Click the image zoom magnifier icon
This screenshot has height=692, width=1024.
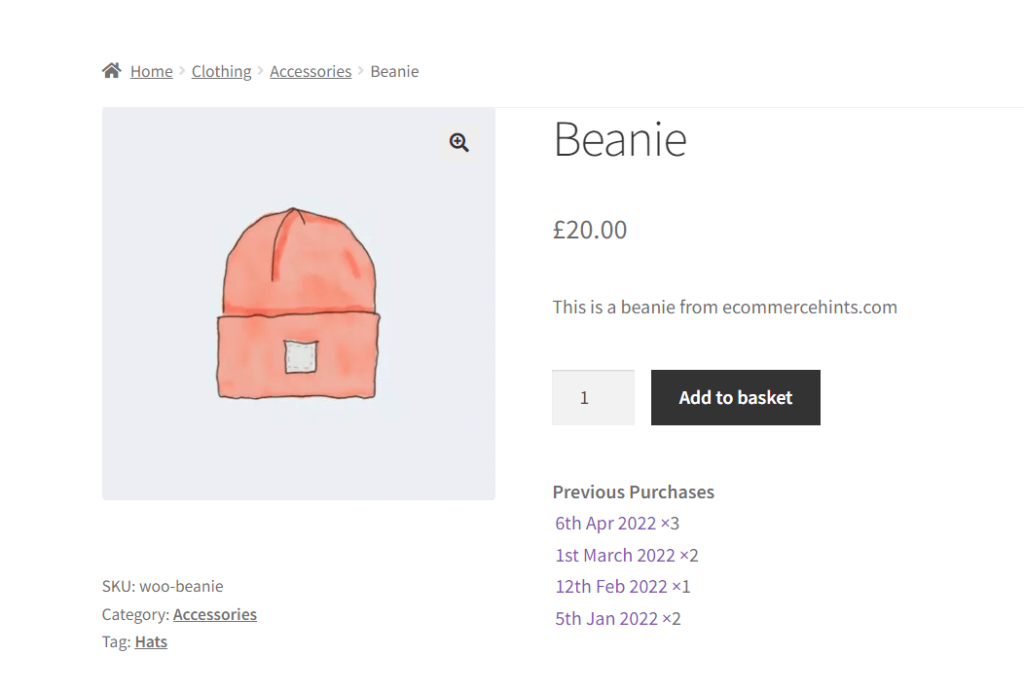tap(459, 142)
